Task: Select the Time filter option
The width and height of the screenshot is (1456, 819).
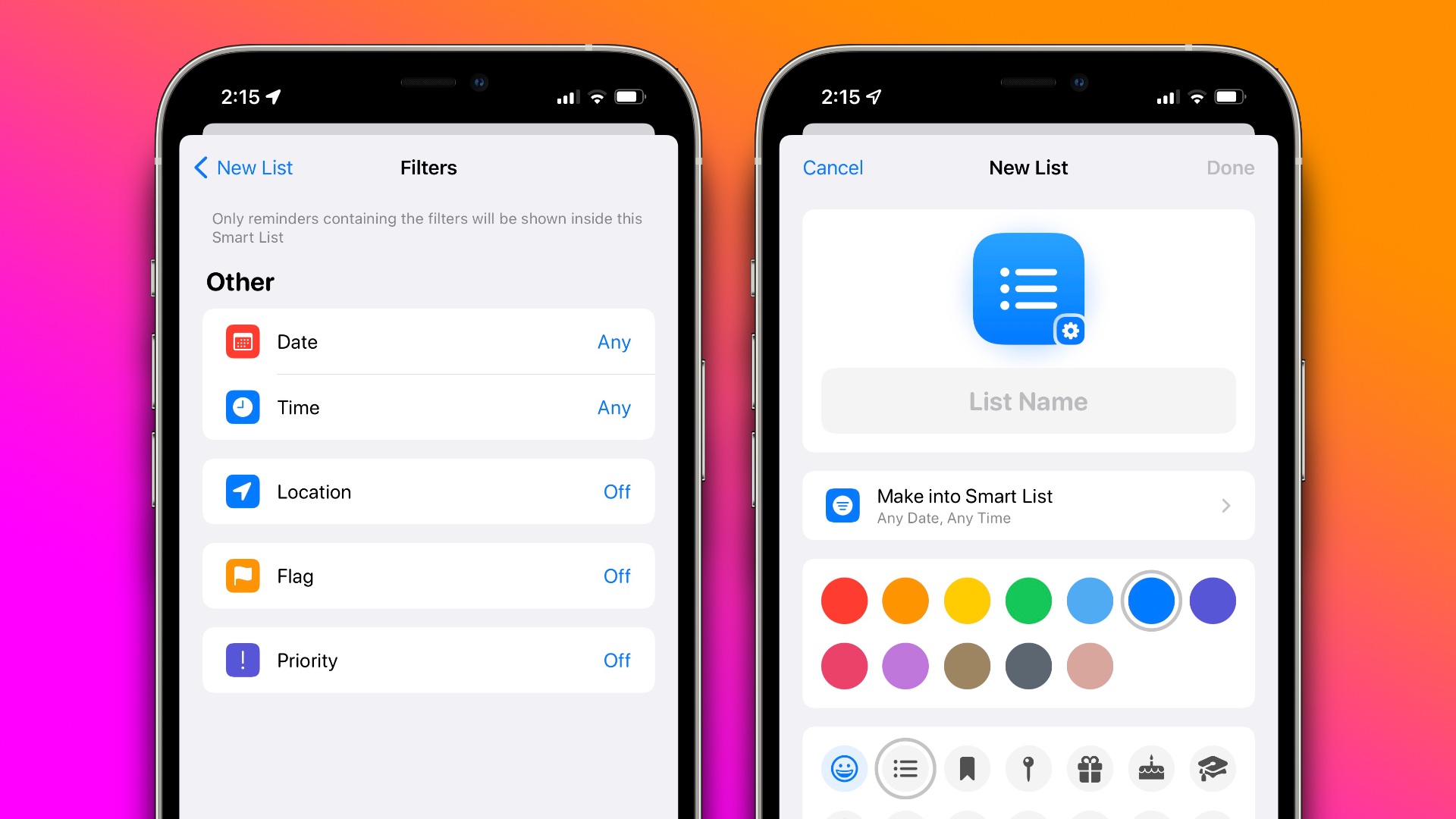Action: coord(429,407)
